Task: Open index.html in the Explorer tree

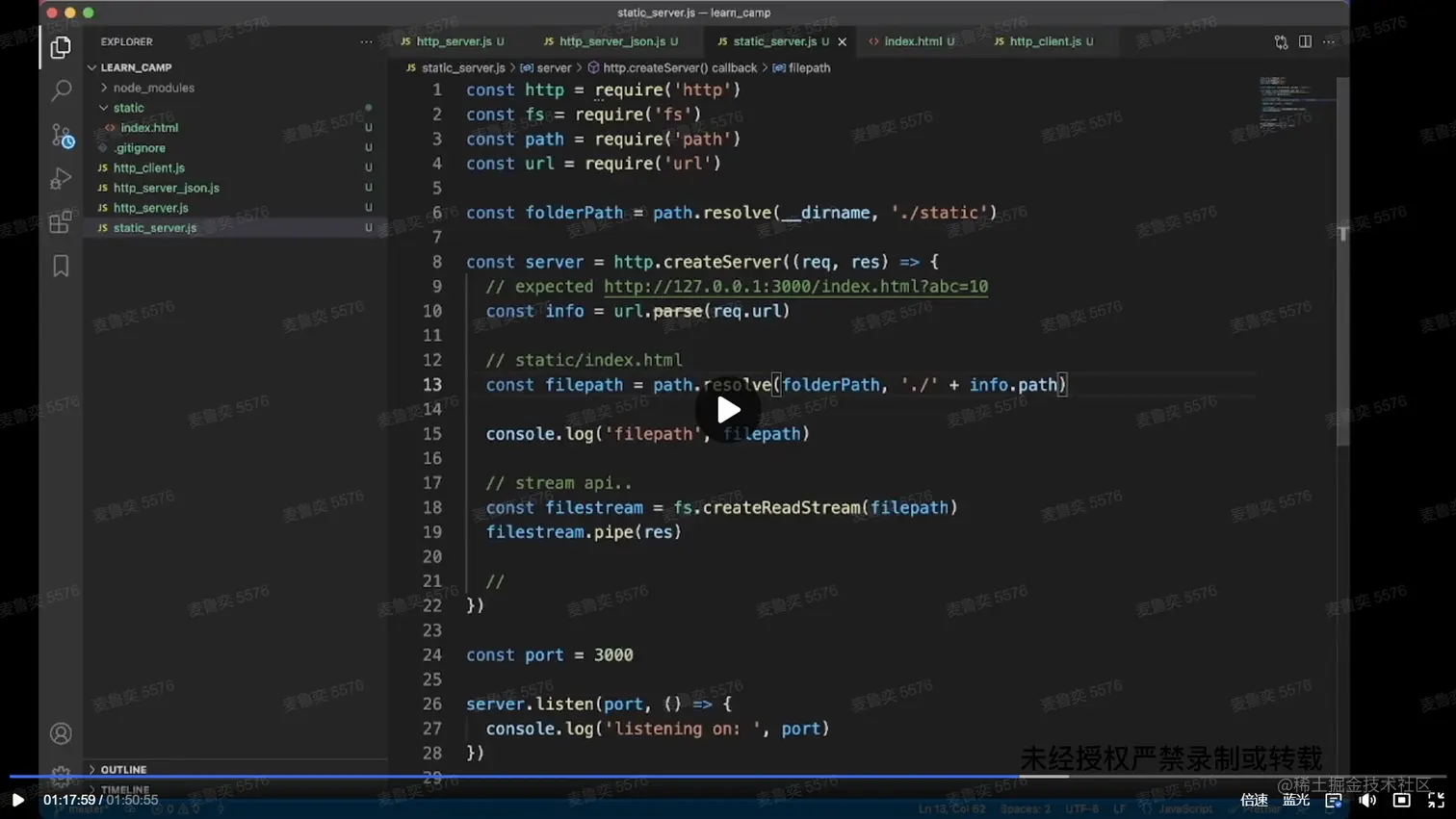Action: (149, 128)
